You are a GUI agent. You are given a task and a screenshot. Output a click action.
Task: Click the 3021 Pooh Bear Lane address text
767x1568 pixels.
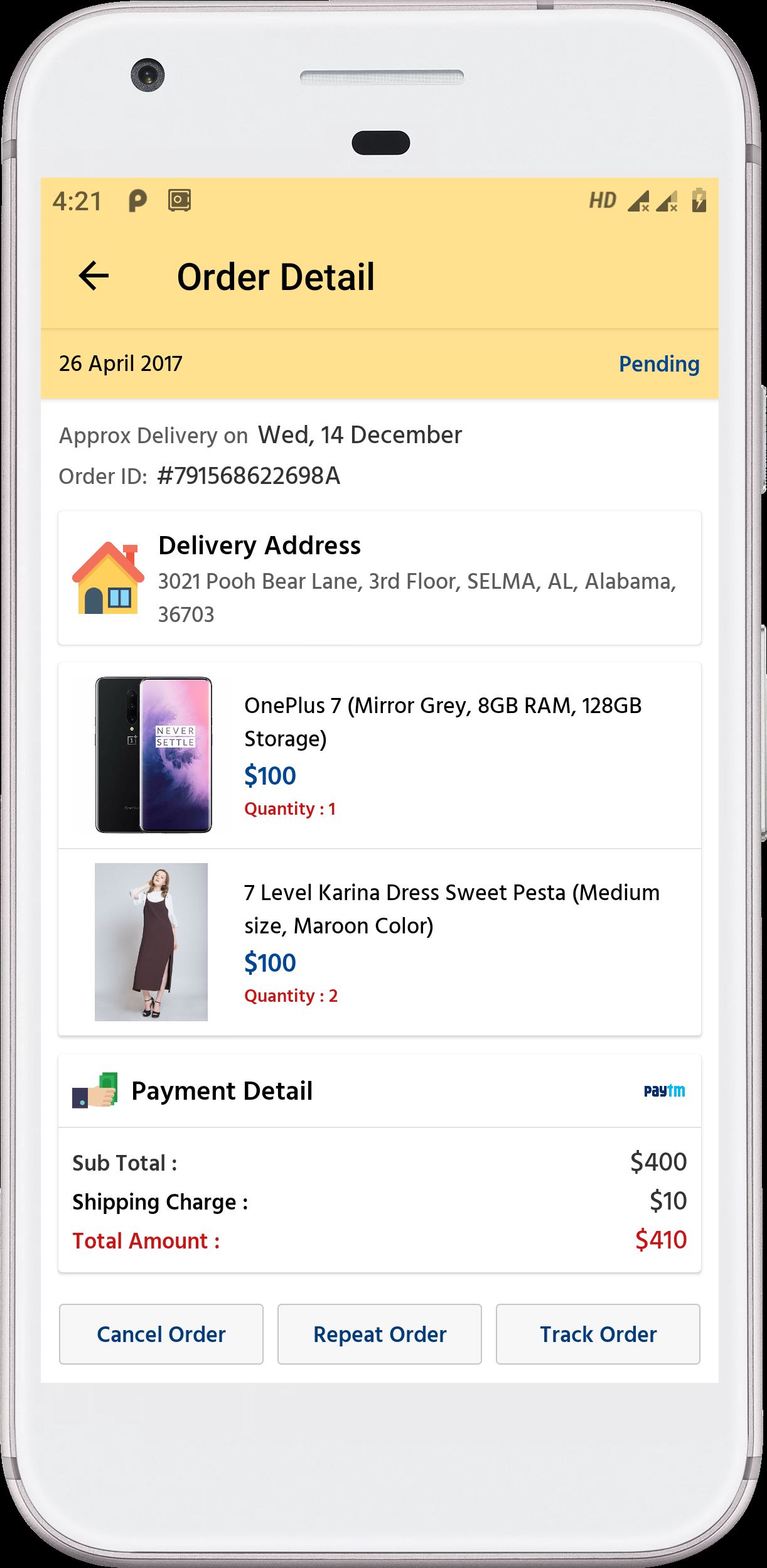pos(417,598)
